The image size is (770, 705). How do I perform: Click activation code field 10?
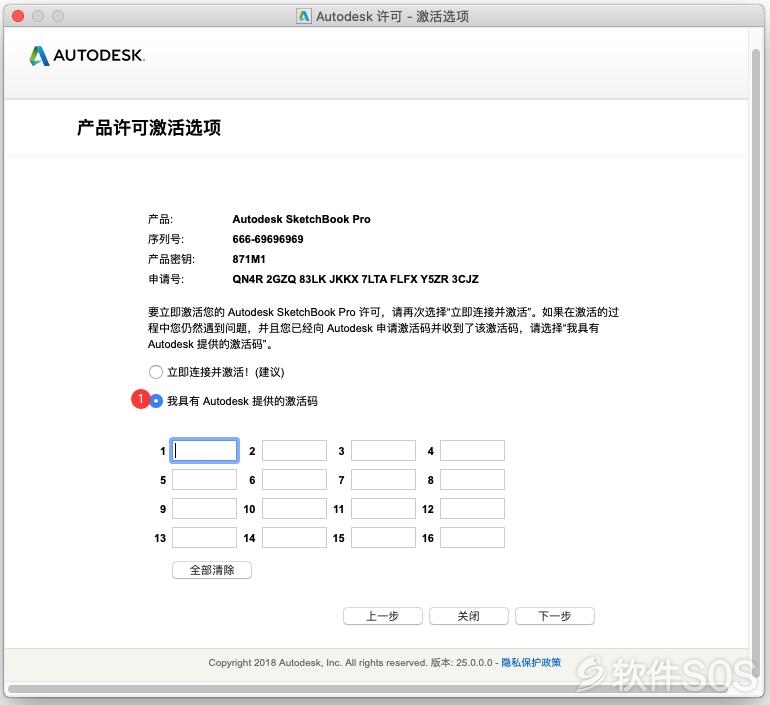(294, 509)
